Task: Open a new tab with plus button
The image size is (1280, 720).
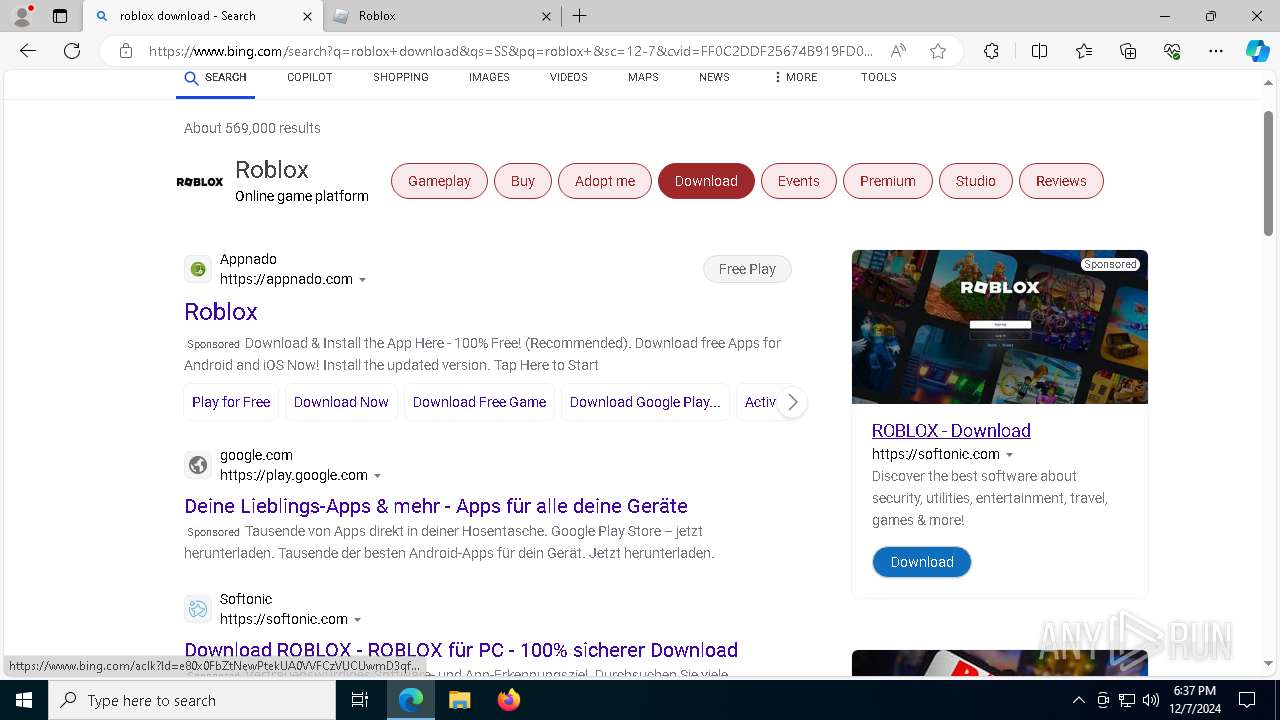Action: (x=579, y=16)
